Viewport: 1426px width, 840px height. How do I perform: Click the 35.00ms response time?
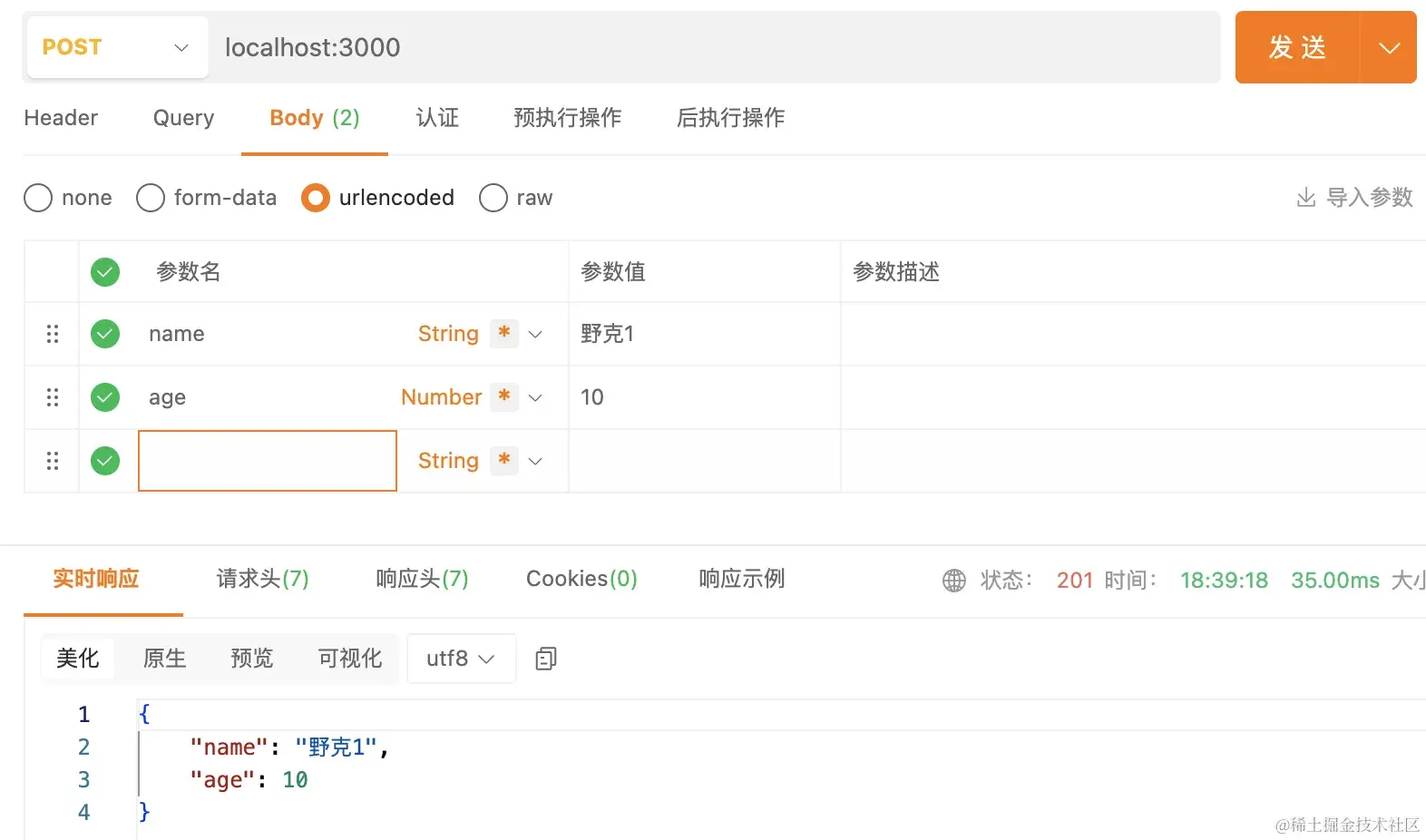(x=1335, y=581)
